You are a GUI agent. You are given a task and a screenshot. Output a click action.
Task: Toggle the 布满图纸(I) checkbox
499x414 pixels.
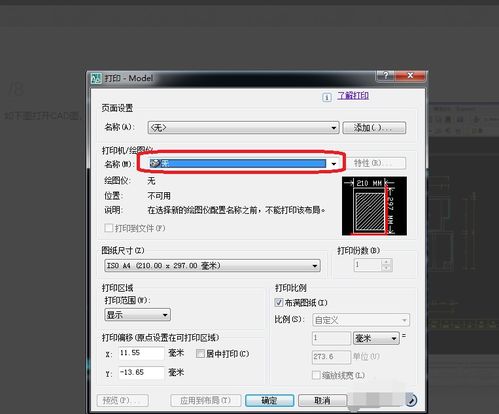[279, 302]
